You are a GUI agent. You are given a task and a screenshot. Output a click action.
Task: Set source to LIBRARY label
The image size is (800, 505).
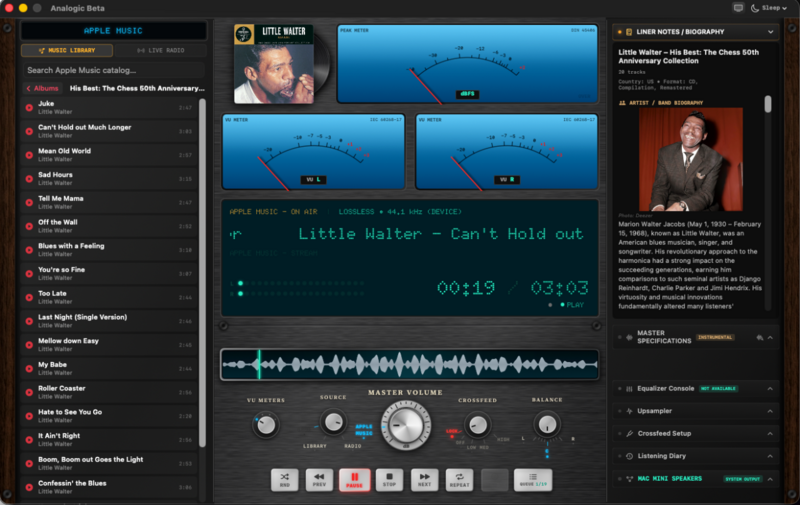click(x=314, y=446)
